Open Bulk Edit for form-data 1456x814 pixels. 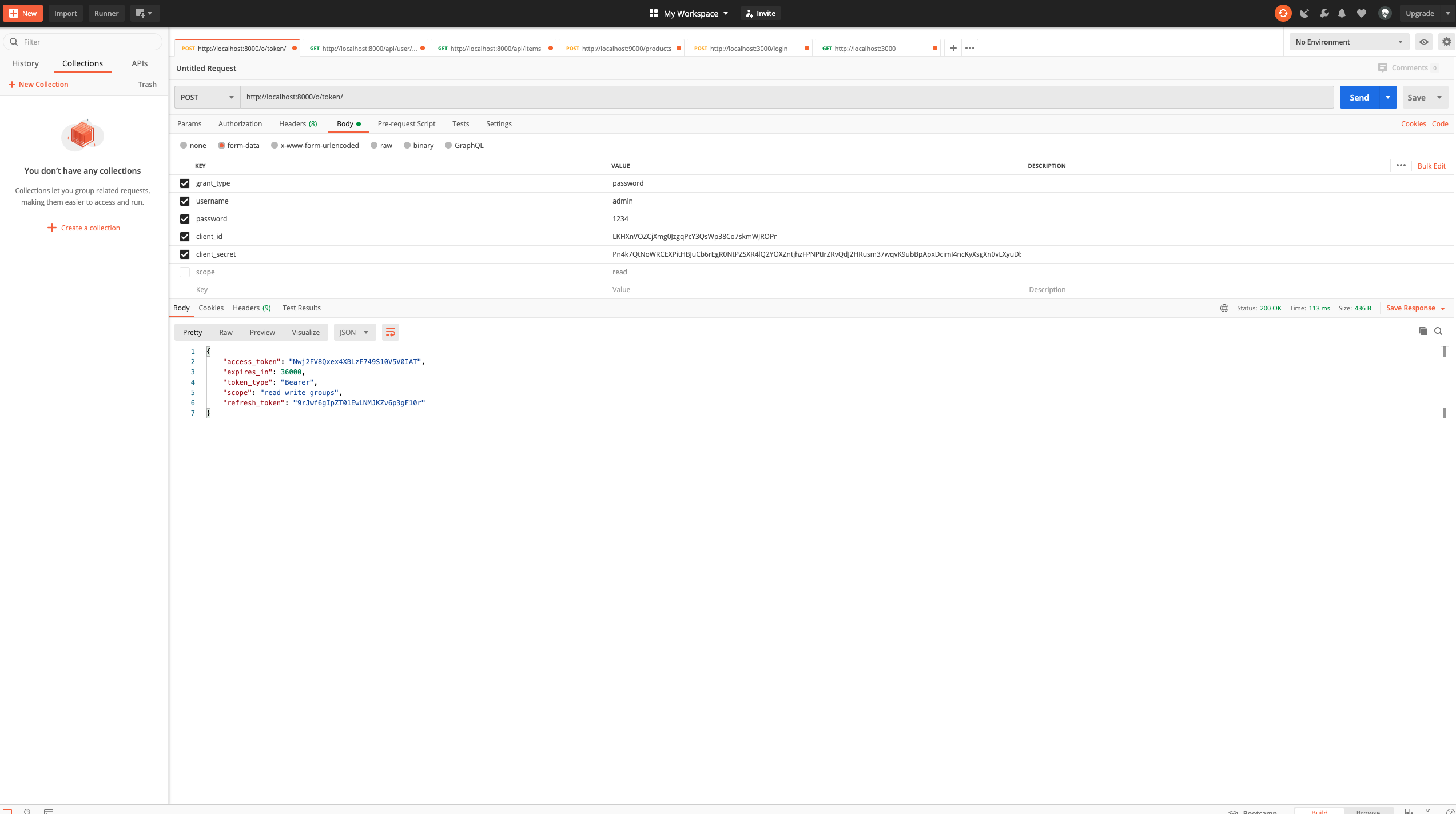click(x=1431, y=166)
